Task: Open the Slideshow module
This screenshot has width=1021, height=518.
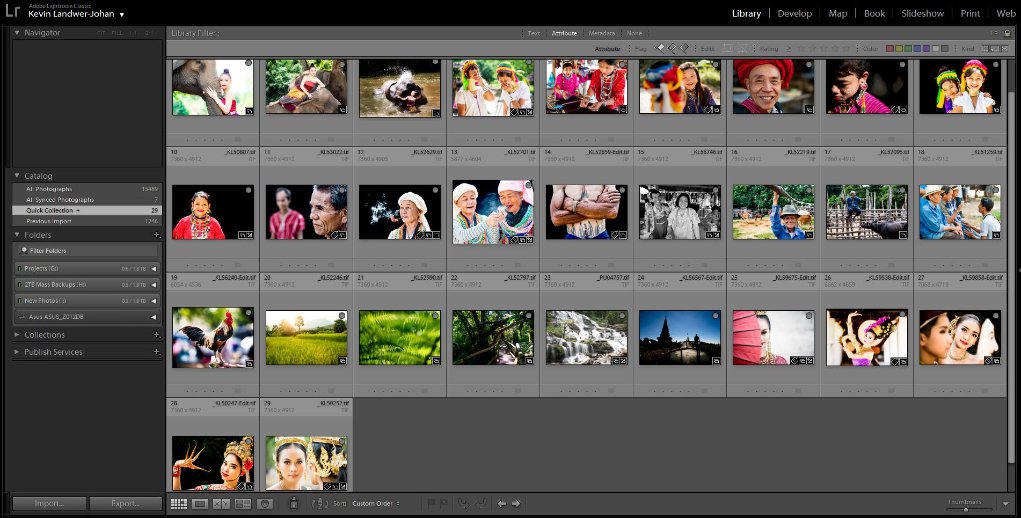Action: coord(922,13)
